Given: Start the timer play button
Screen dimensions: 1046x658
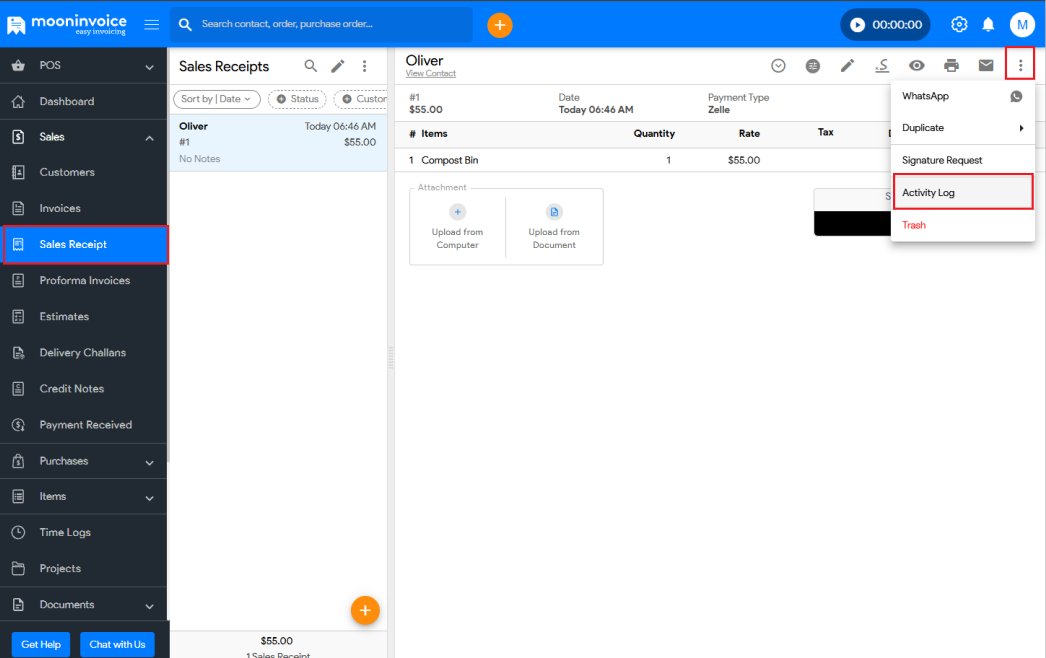Looking at the screenshot, I should point(858,25).
